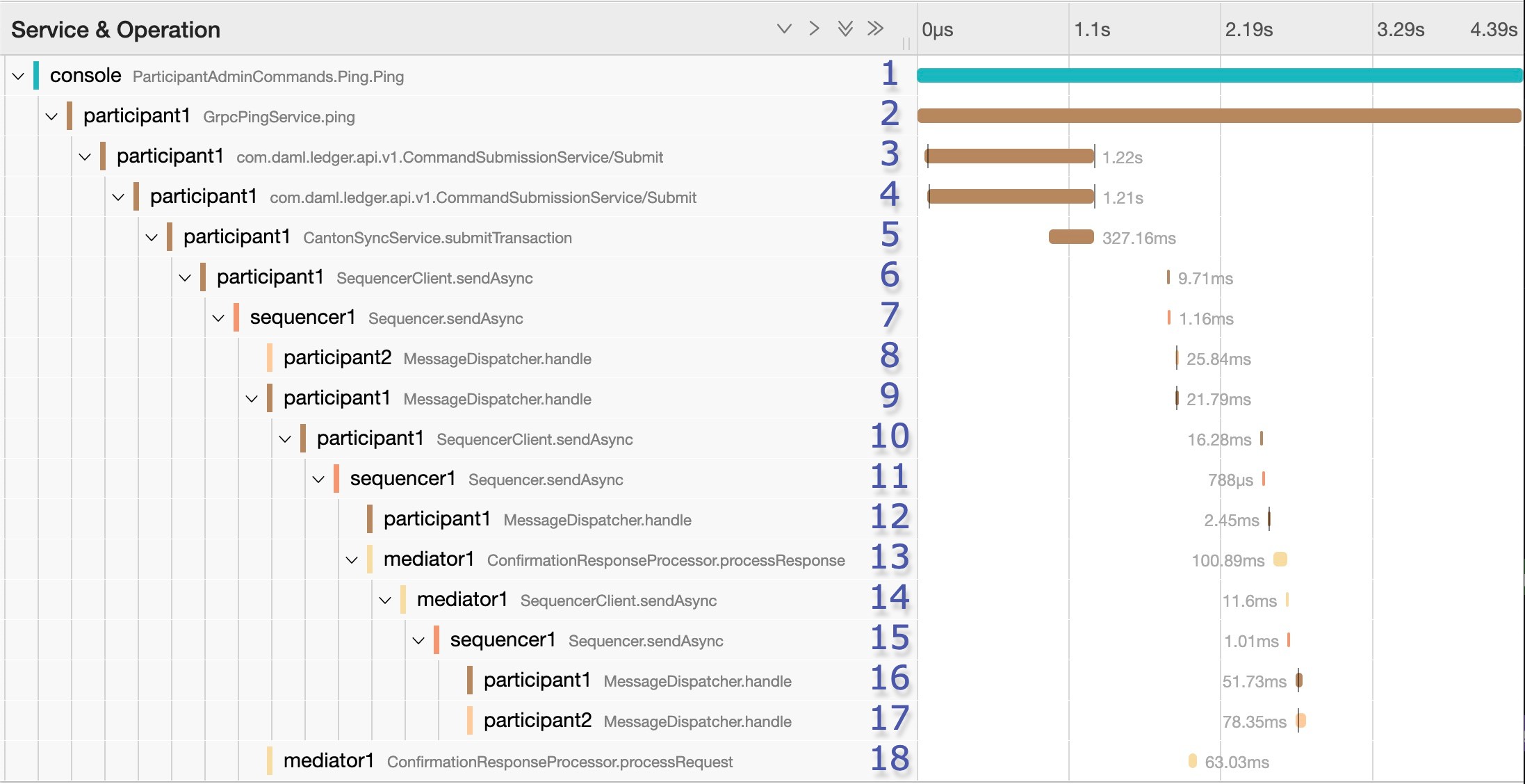Collapse participant1 CantonSyncService.submitTransaction children
1525x784 pixels.
(152, 237)
